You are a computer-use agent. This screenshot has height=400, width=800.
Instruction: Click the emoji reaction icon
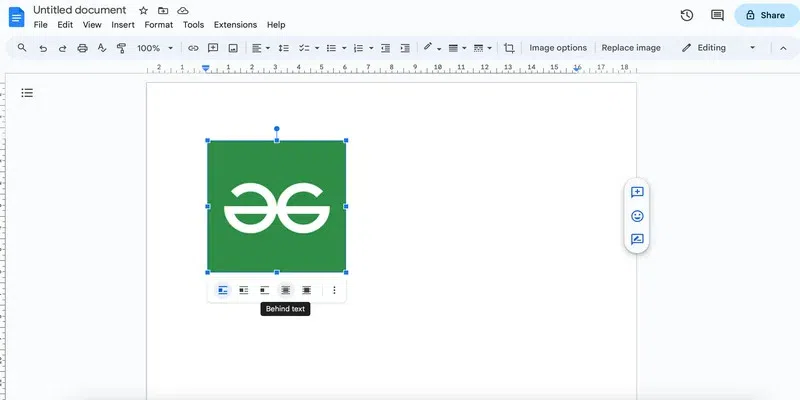click(637, 216)
